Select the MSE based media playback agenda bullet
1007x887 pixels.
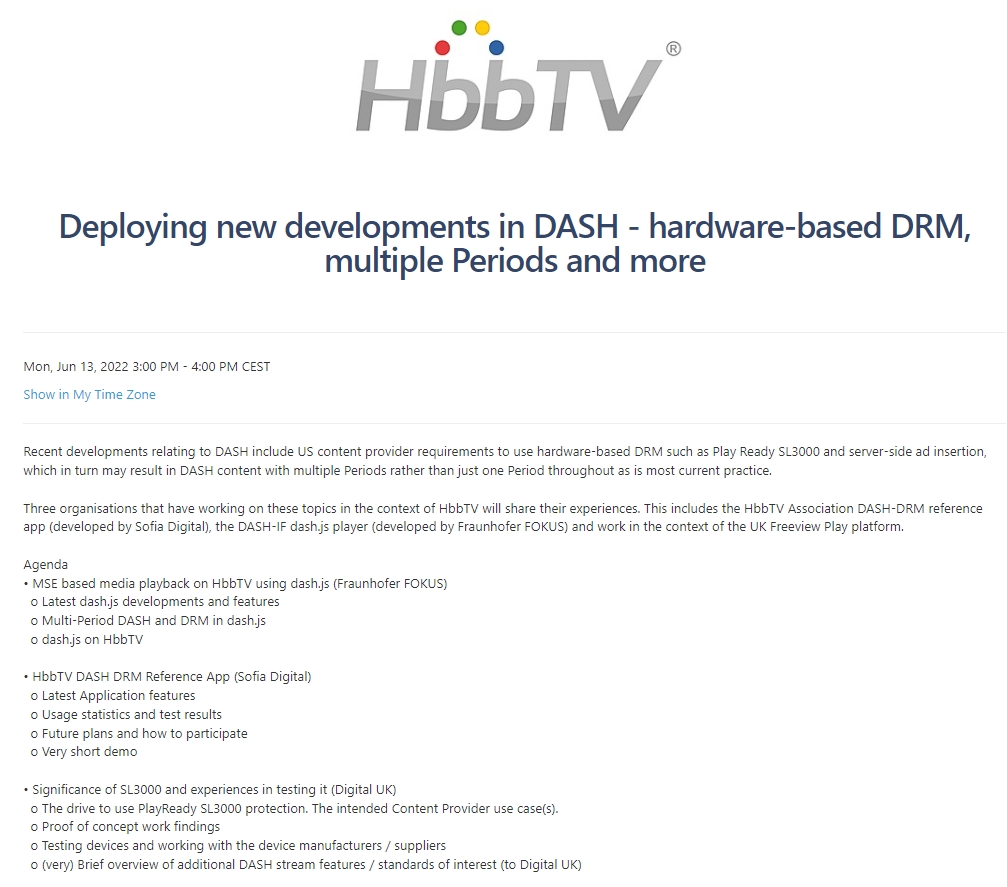pos(237,583)
